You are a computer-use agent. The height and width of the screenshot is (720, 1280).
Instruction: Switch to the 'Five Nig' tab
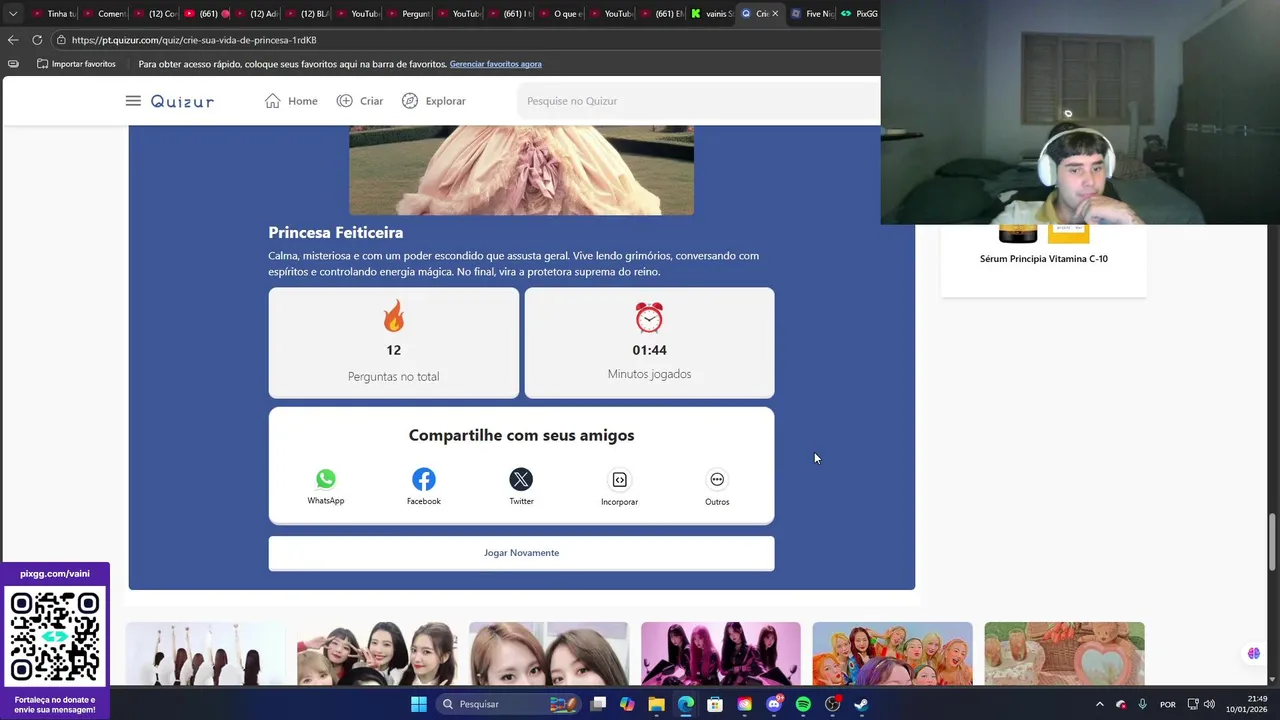point(811,14)
